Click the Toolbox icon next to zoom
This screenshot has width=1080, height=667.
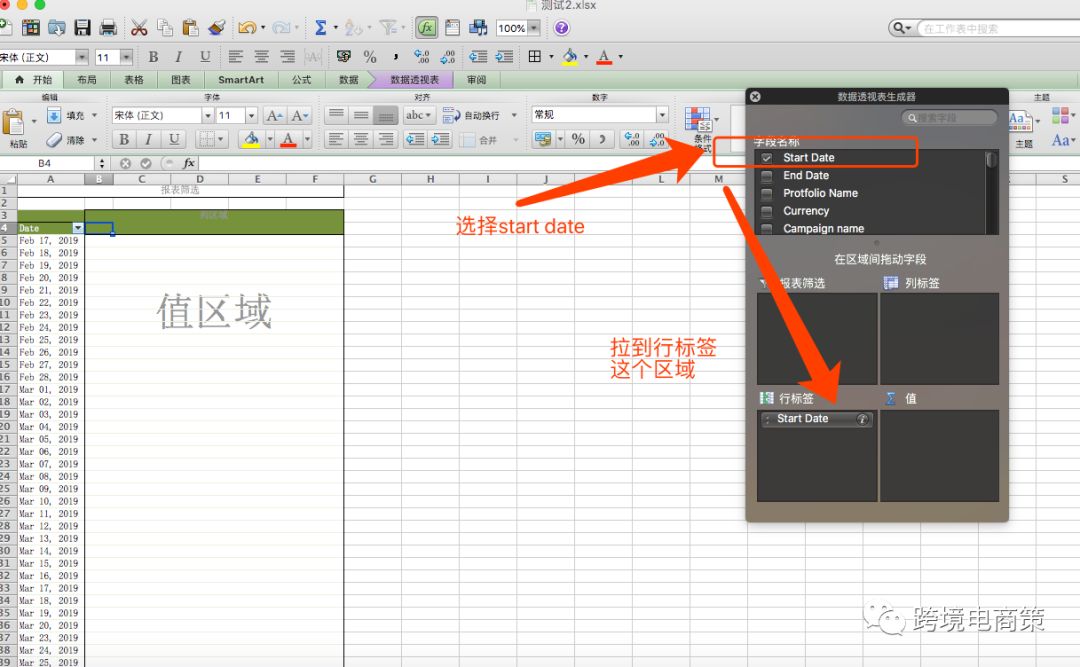tap(453, 28)
